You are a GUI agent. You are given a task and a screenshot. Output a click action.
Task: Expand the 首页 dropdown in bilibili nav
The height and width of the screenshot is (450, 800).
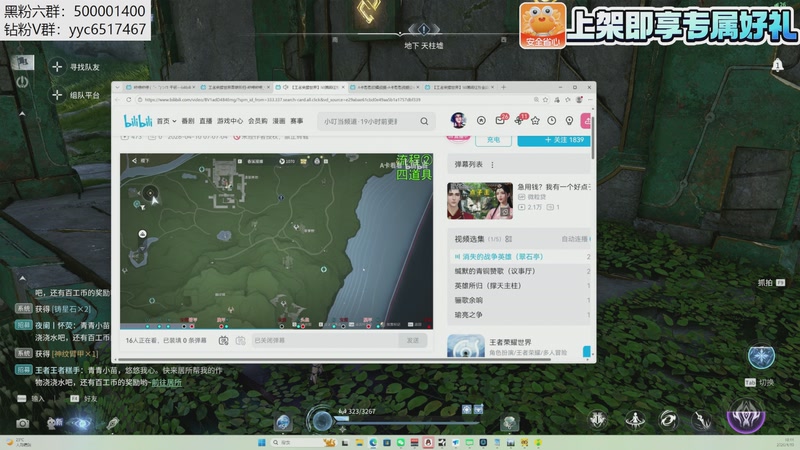point(166,121)
